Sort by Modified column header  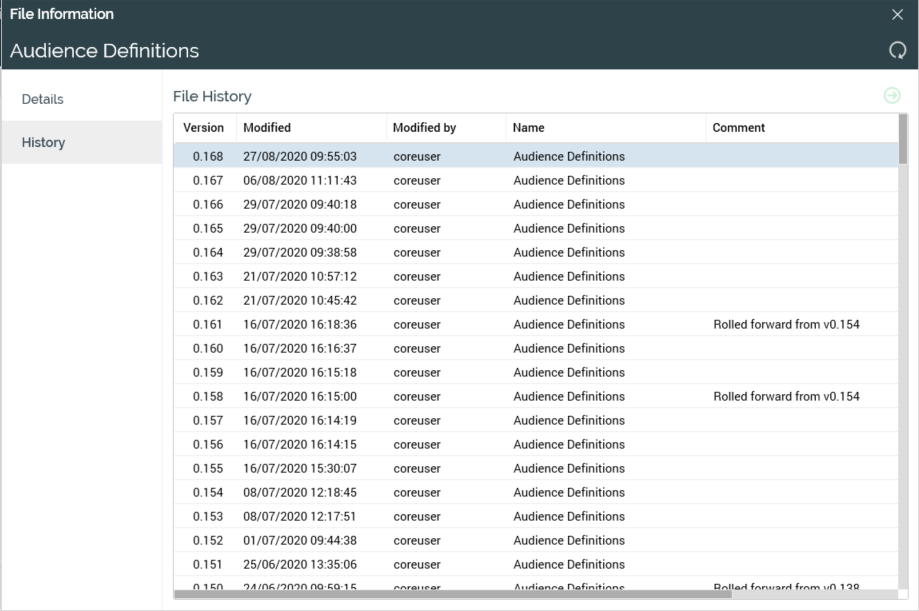[x=267, y=128]
